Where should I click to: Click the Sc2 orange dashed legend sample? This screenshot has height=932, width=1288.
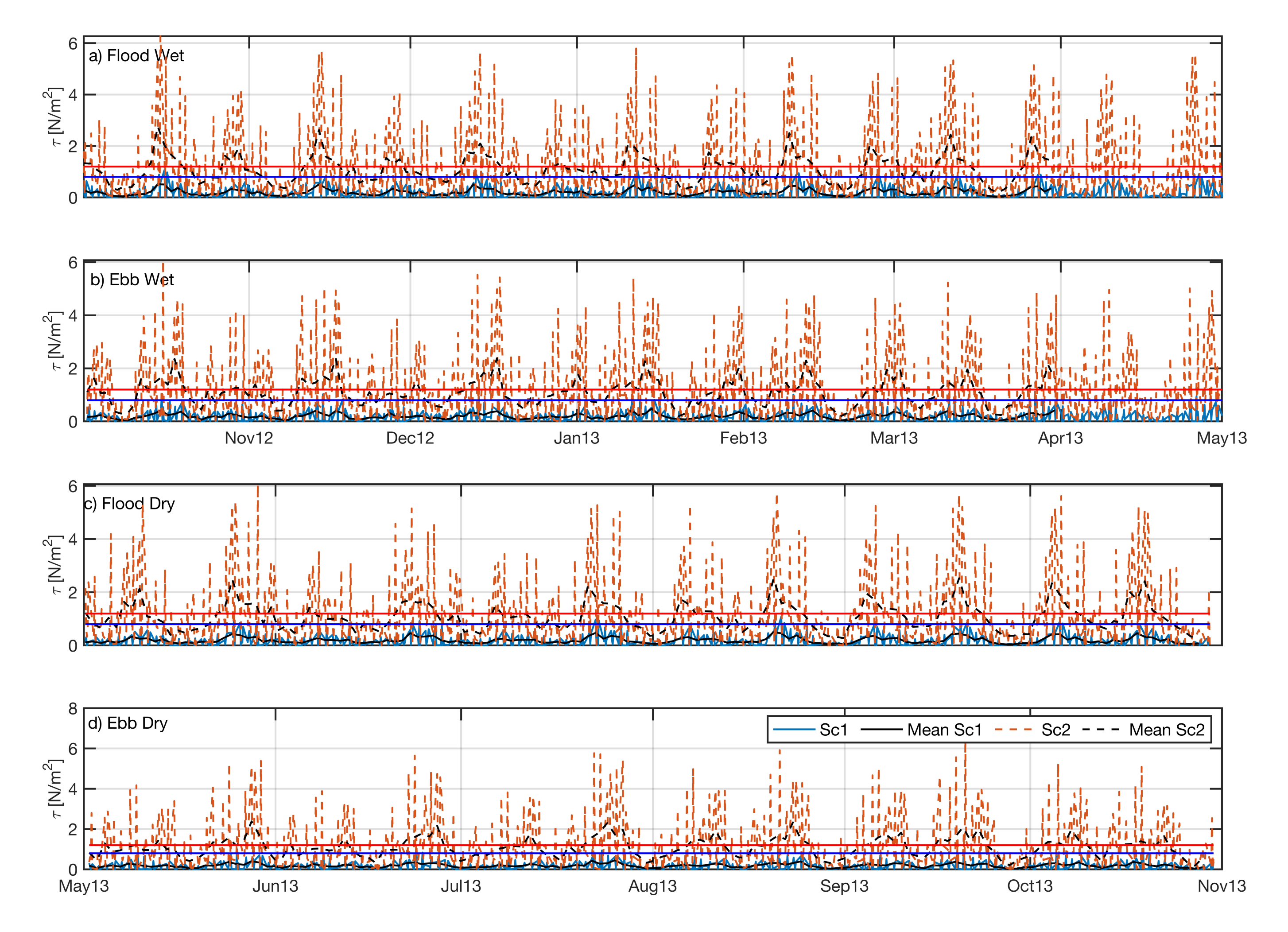1013,730
